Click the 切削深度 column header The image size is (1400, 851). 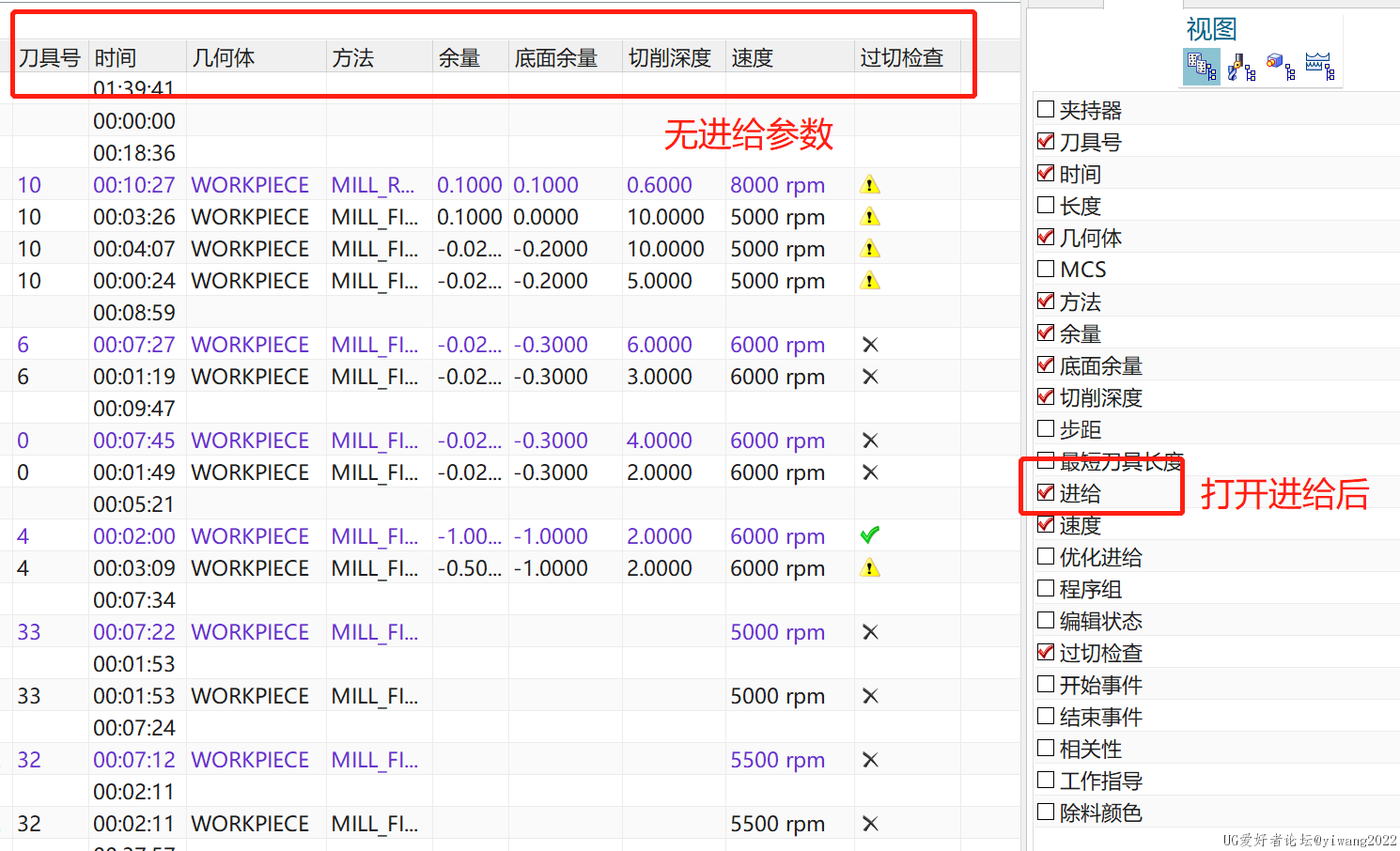674,58
